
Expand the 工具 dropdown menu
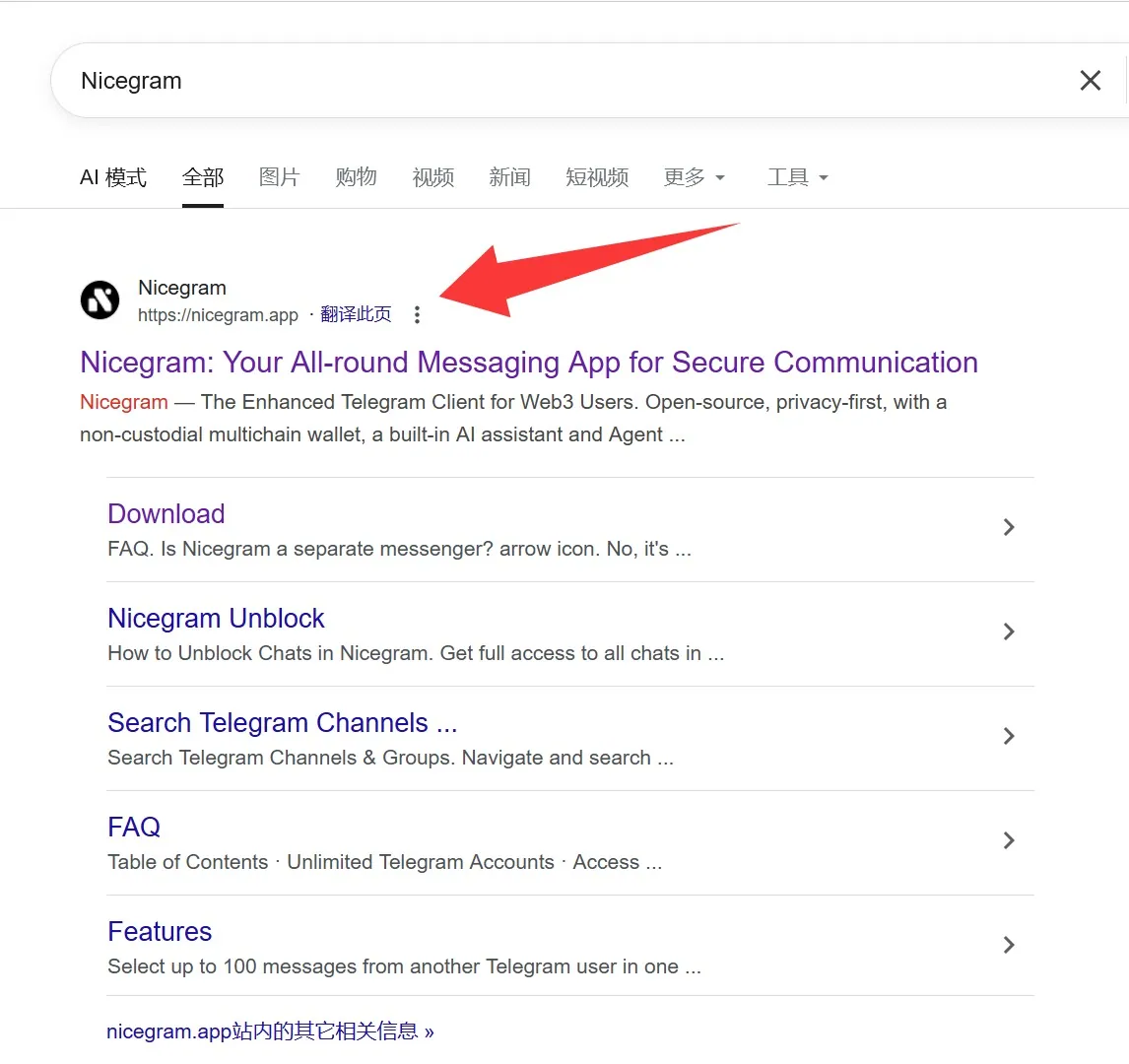coord(797,177)
